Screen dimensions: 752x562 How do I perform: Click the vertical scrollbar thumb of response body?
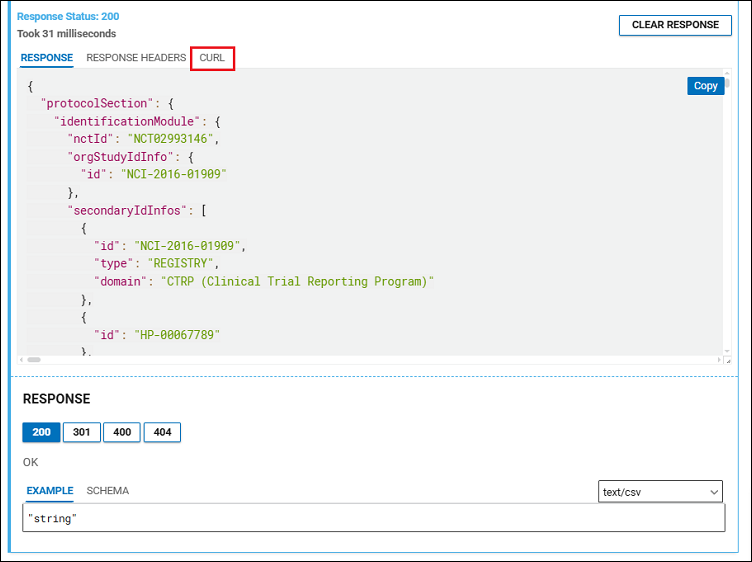[727, 83]
